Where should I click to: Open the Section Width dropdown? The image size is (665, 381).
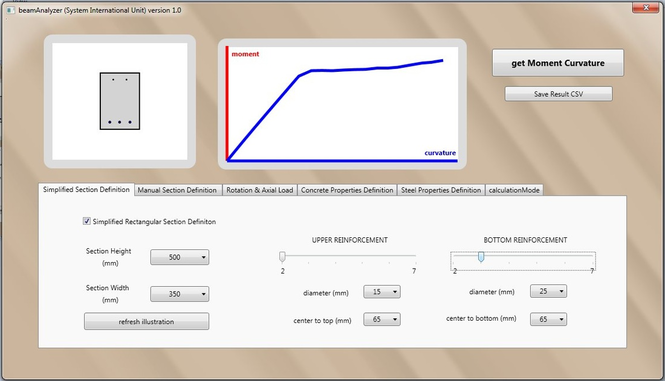click(x=179, y=294)
